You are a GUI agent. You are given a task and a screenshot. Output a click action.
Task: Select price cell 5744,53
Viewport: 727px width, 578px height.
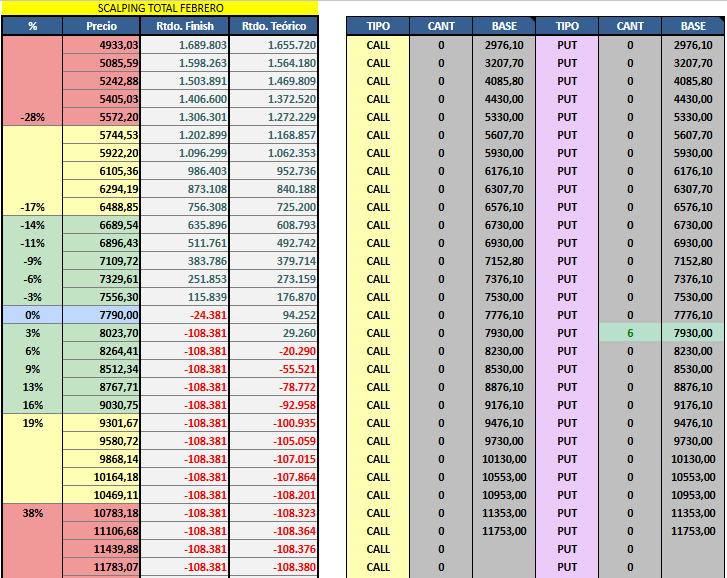pos(101,135)
